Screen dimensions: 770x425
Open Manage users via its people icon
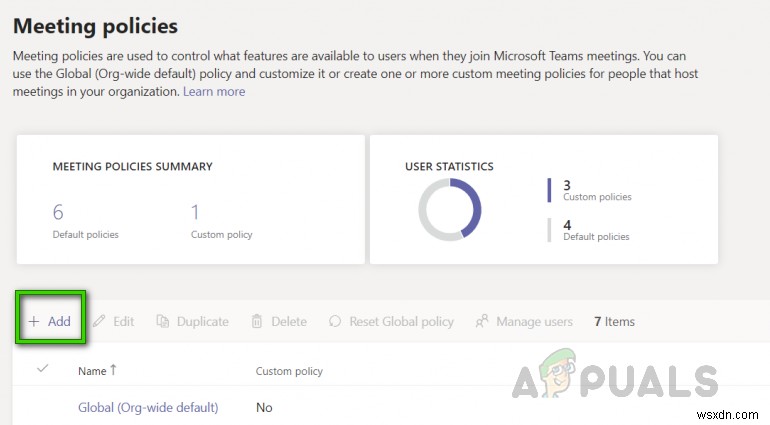point(482,322)
